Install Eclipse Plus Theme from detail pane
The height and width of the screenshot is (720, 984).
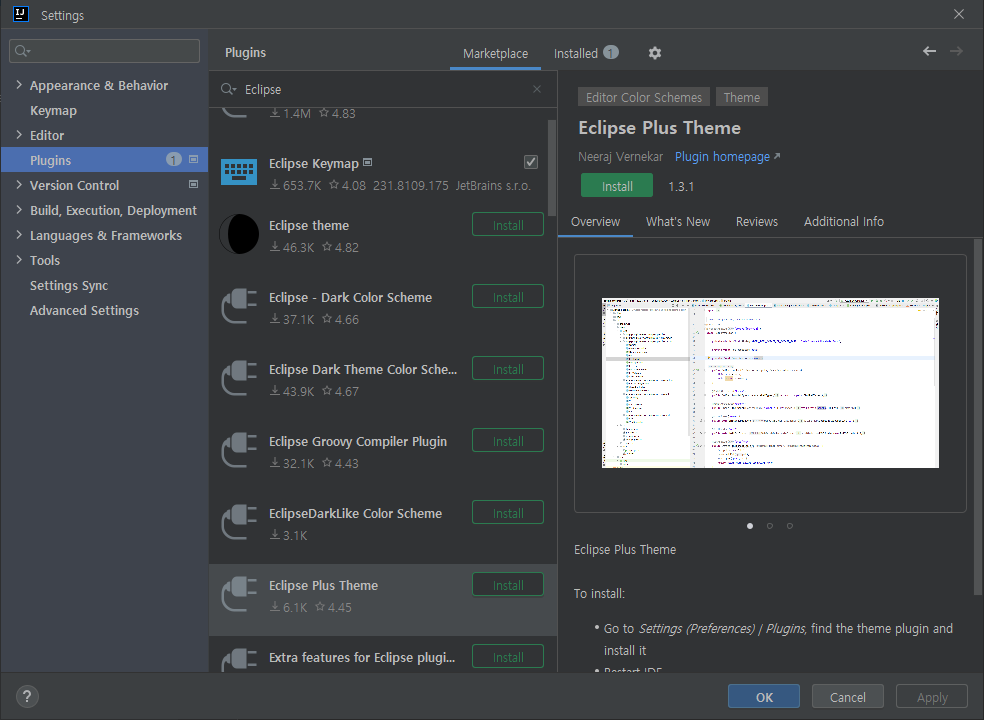[617, 186]
